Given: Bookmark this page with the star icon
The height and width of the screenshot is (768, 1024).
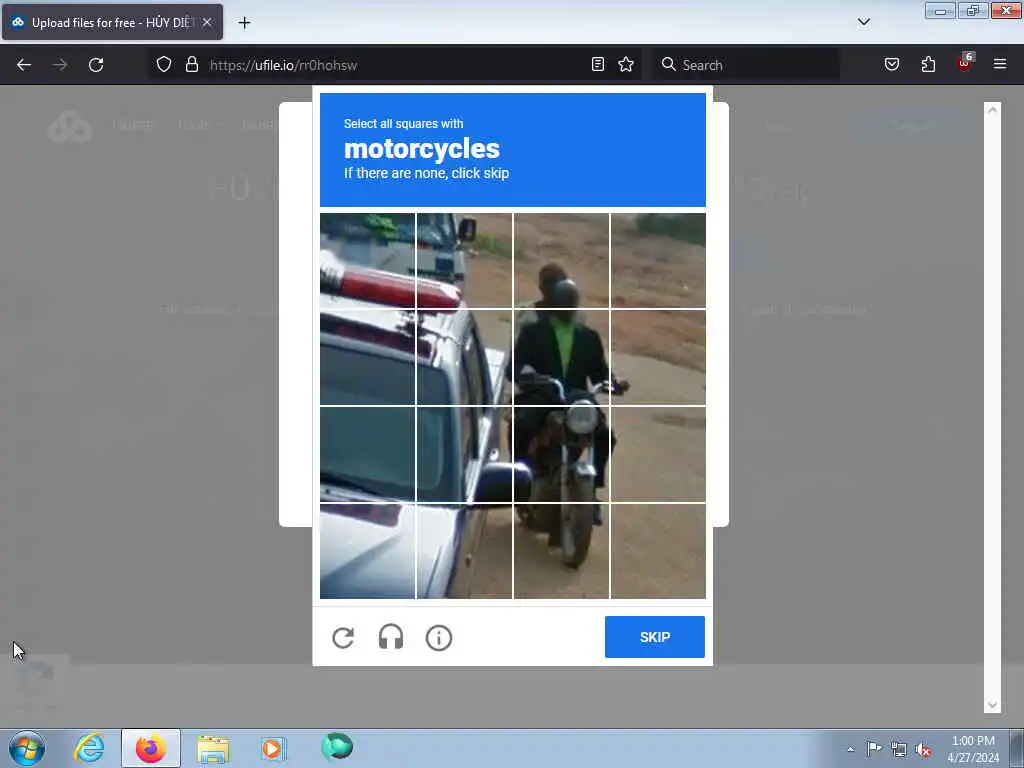Looking at the screenshot, I should click(626, 64).
